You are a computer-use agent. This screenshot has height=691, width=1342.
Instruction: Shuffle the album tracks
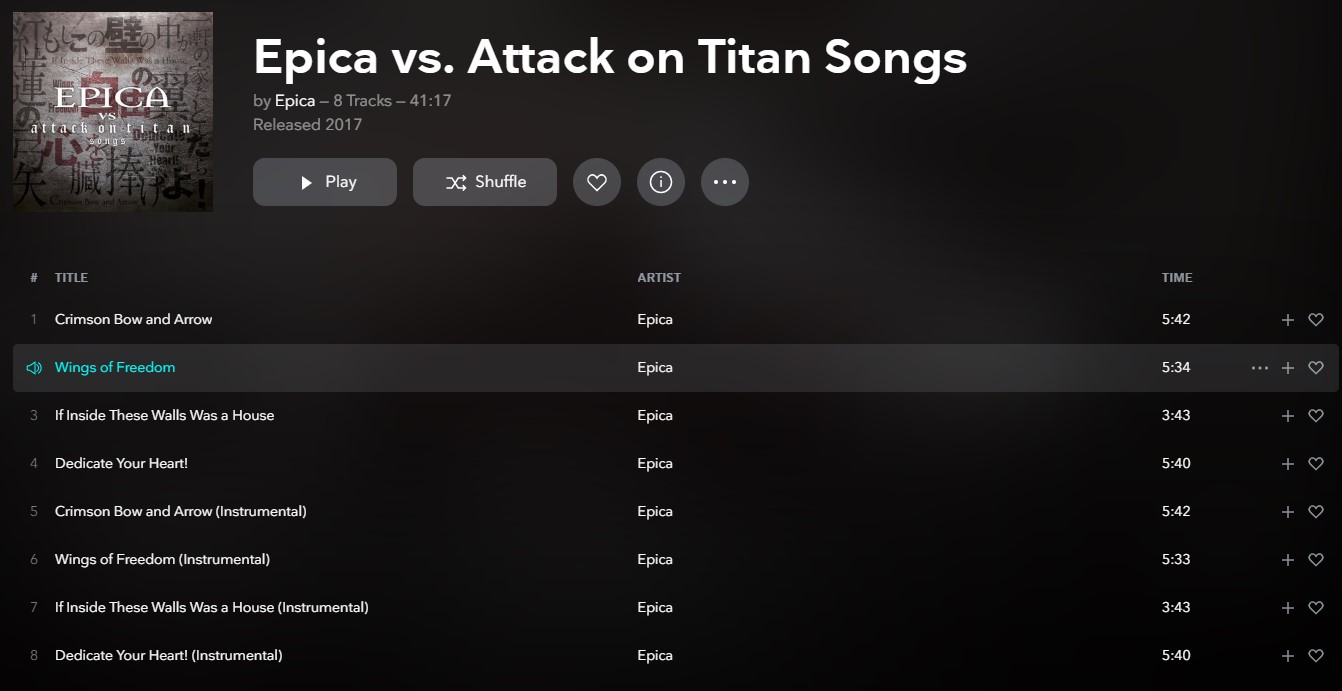click(x=485, y=182)
